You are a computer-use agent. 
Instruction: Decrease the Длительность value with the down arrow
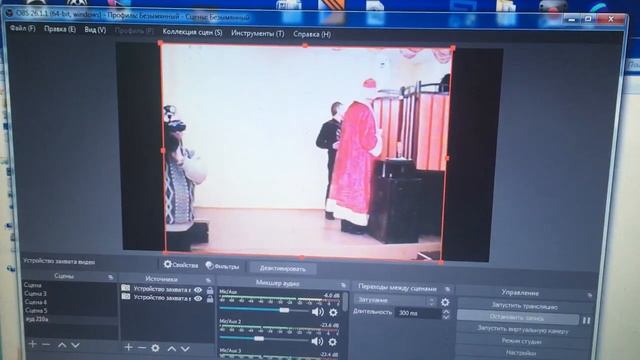coord(446,317)
